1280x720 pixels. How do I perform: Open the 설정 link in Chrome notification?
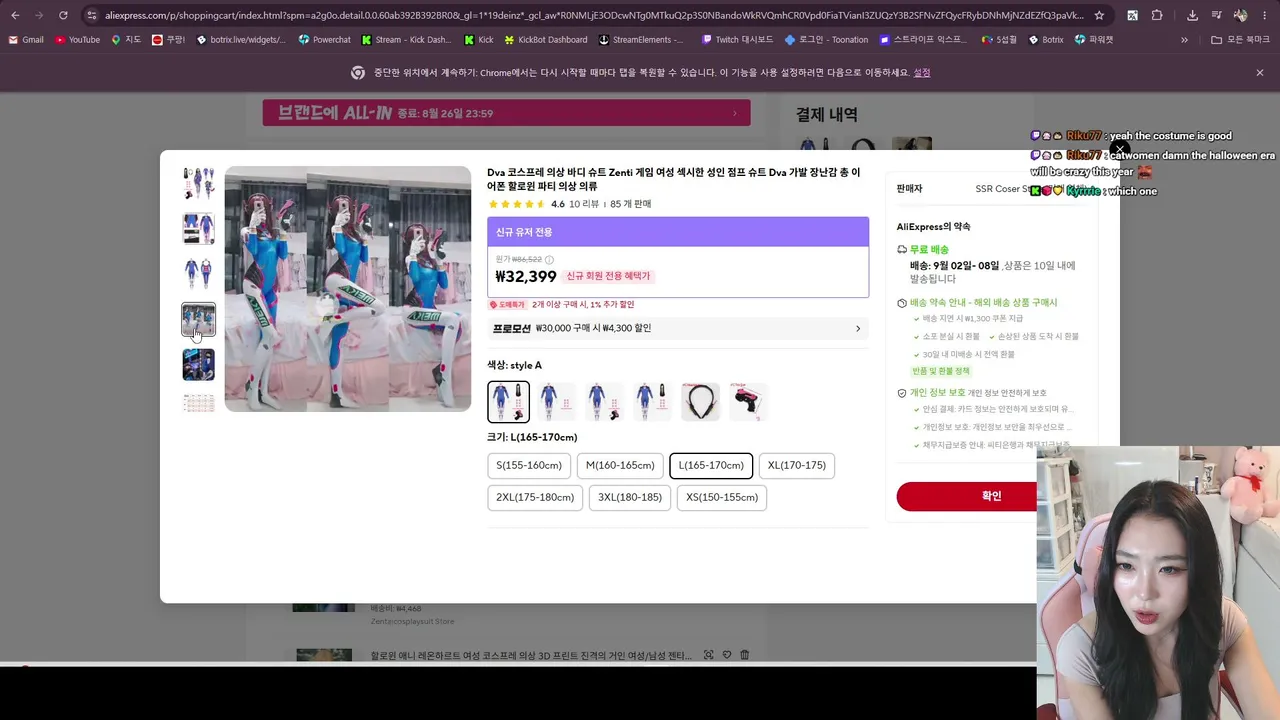(x=922, y=73)
